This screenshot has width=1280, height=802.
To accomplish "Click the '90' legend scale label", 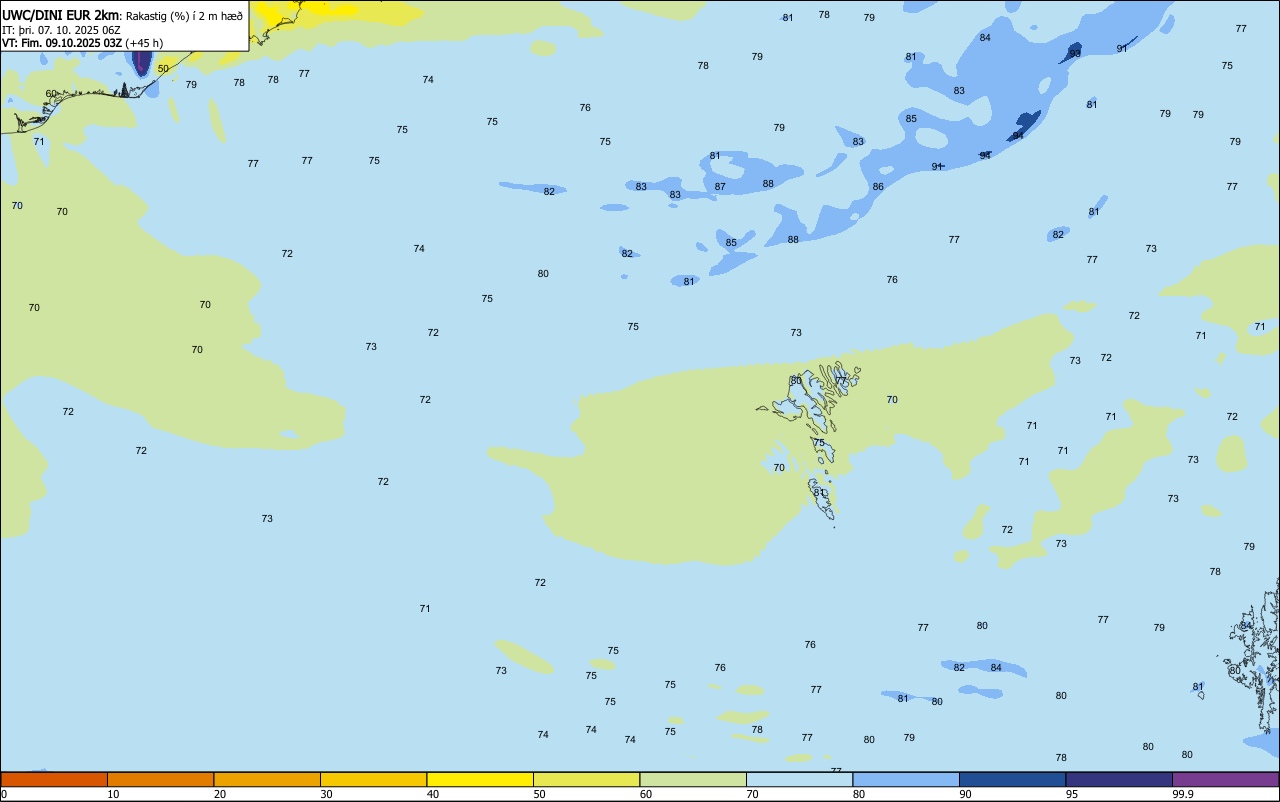I will point(966,794).
